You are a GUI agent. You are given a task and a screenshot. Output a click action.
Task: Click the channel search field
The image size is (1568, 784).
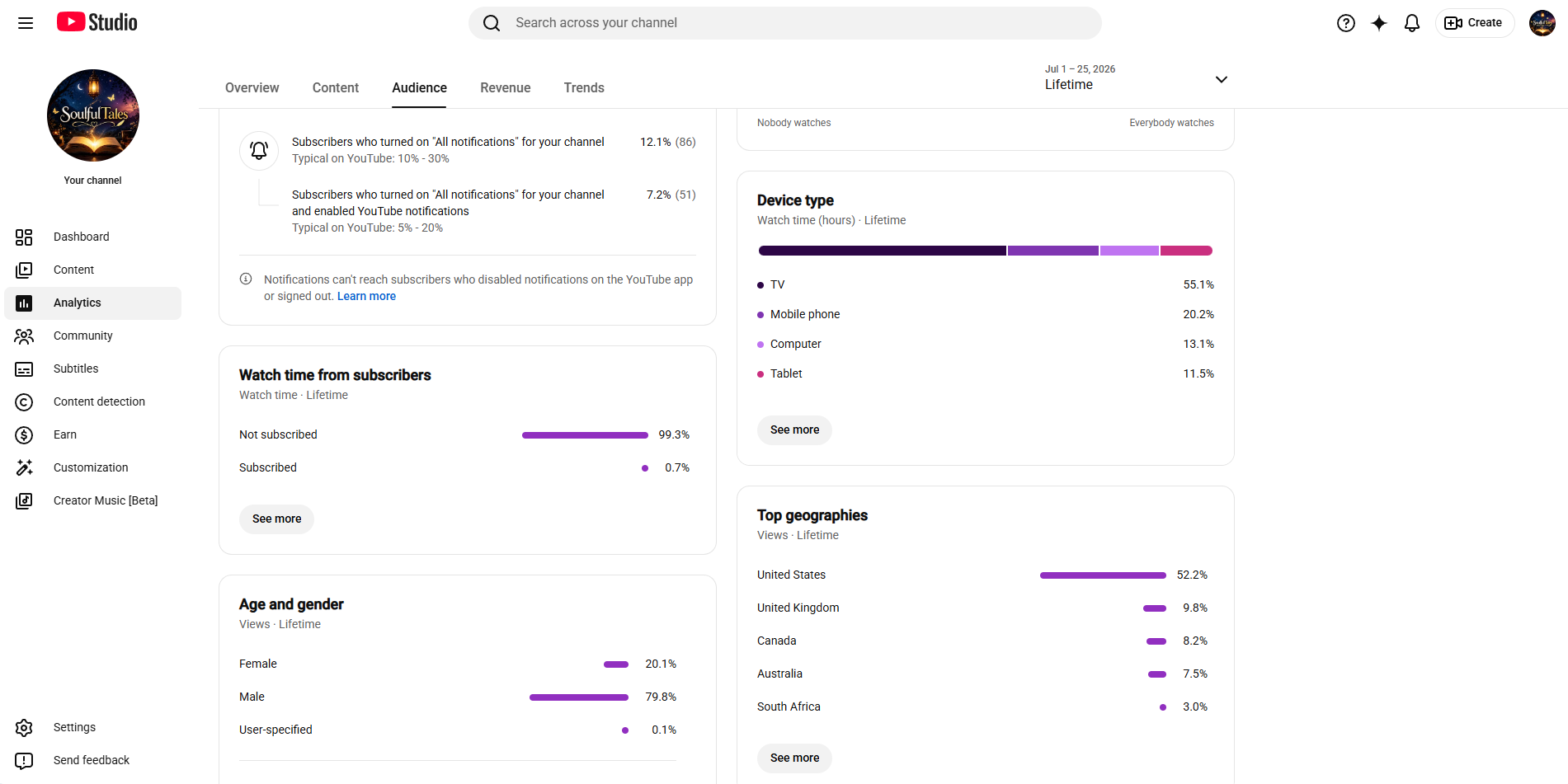click(785, 23)
